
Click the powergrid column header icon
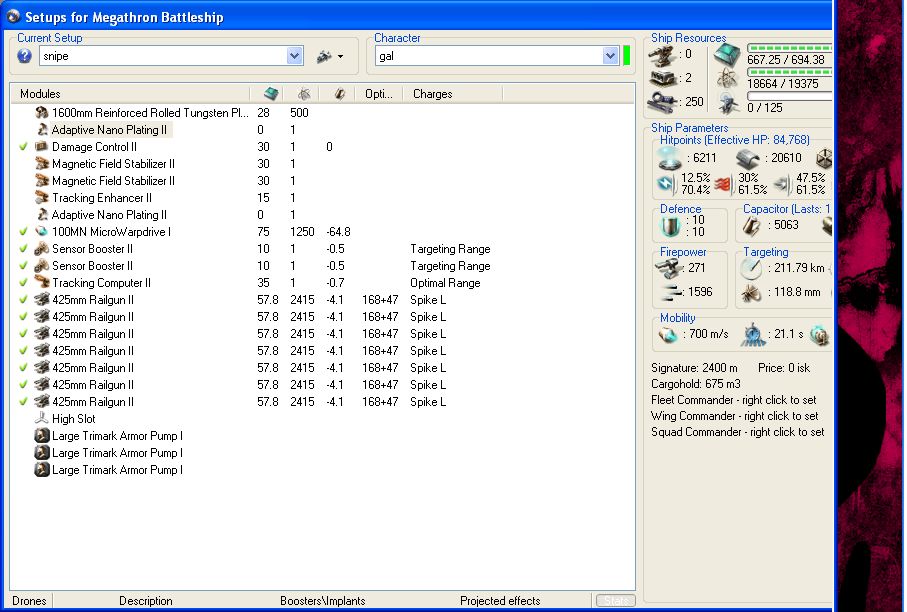[304, 94]
